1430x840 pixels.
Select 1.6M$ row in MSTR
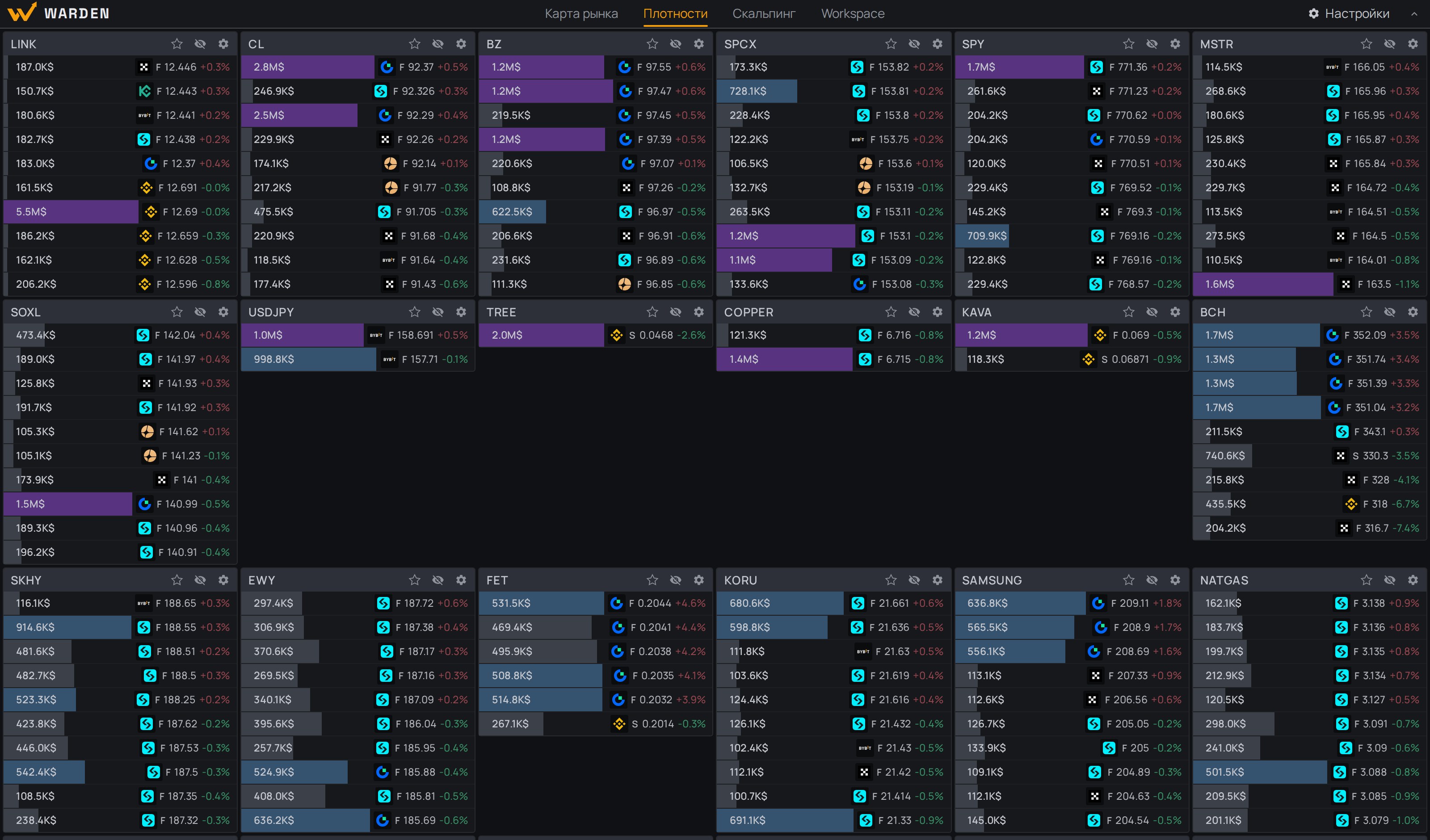[1310, 284]
